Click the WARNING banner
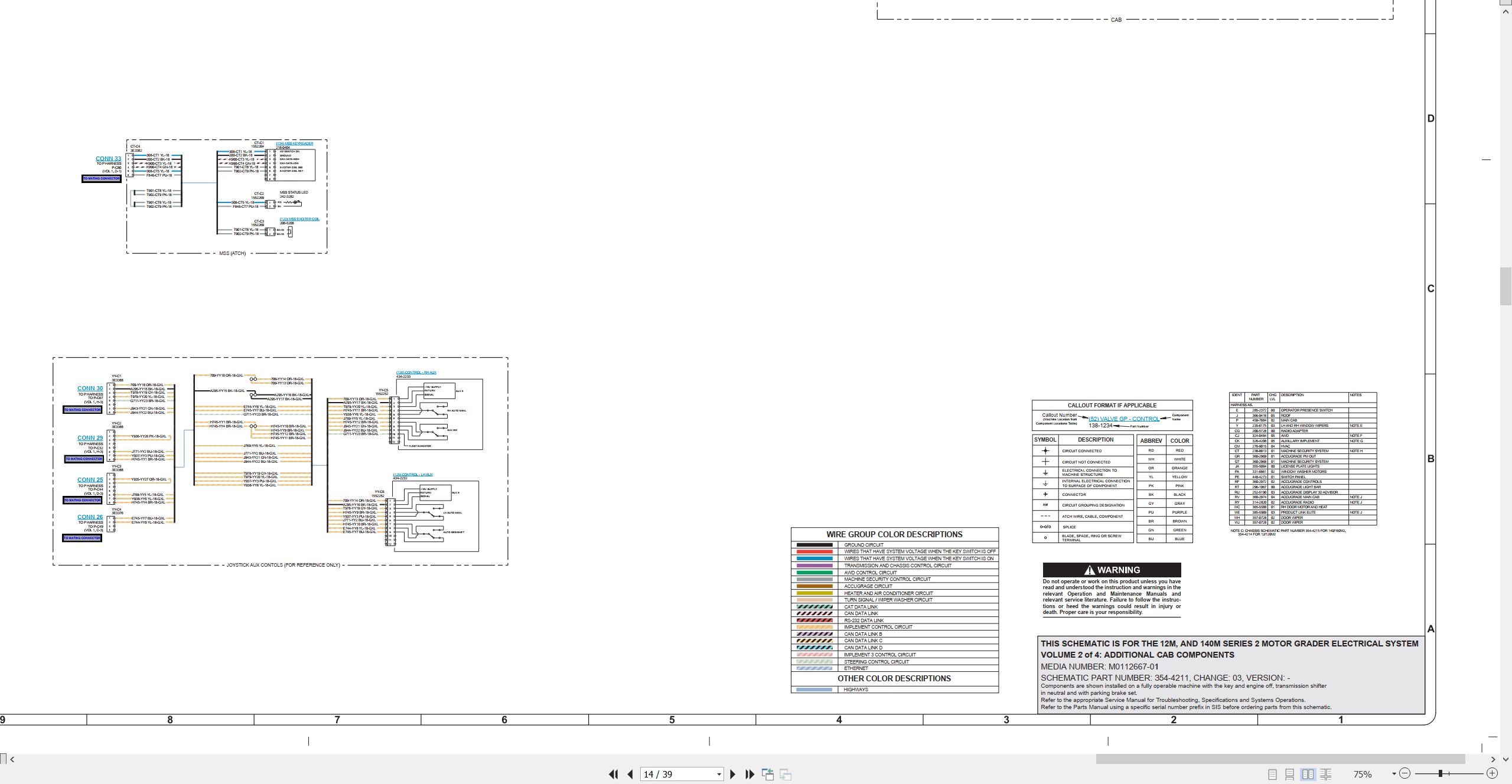The width and height of the screenshot is (1512, 784). coord(1112,570)
